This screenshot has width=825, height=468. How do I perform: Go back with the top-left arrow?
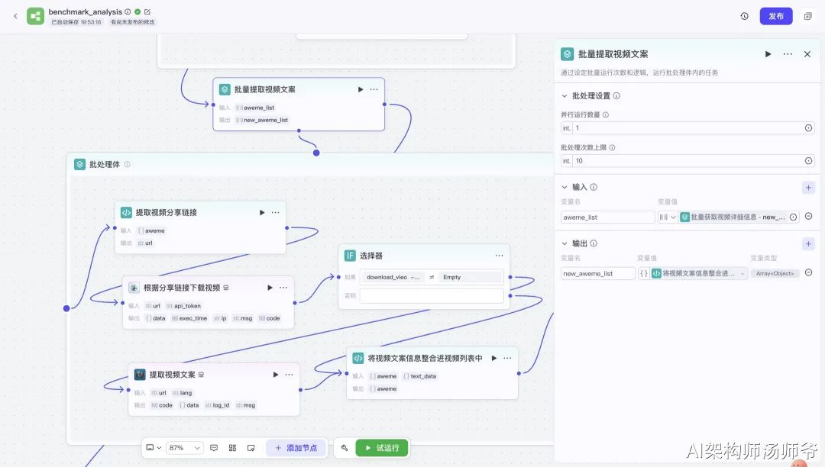click(x=15, y=16)
